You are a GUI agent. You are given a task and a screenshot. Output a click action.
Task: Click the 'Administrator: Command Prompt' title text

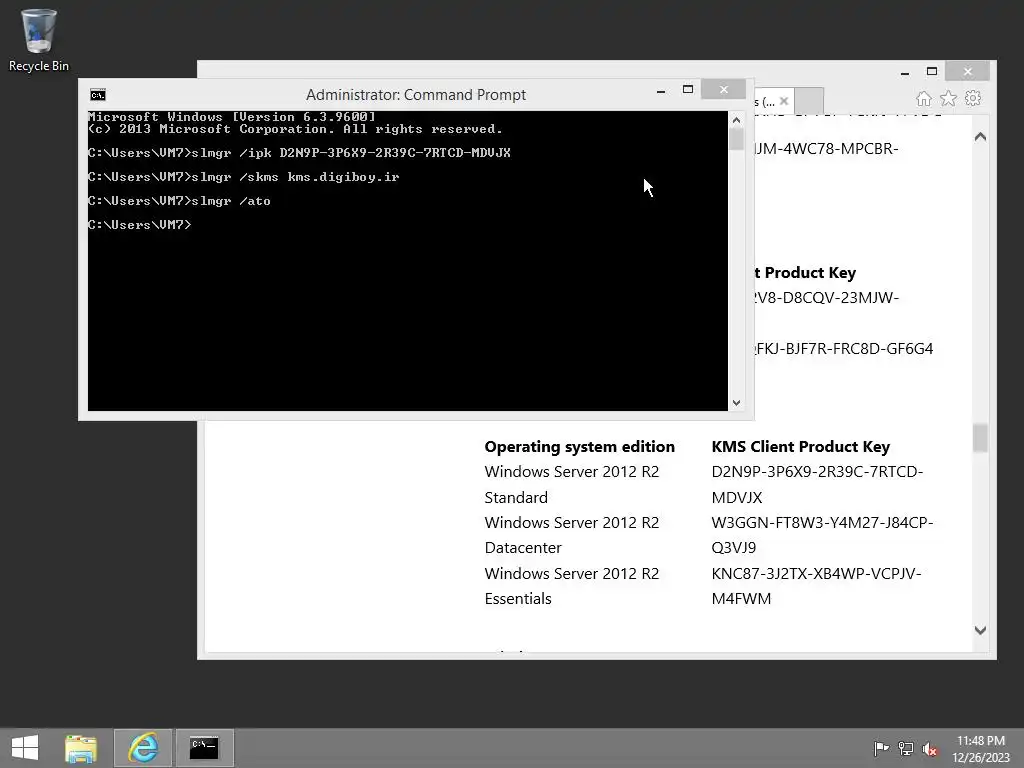[x=415, y=95]
